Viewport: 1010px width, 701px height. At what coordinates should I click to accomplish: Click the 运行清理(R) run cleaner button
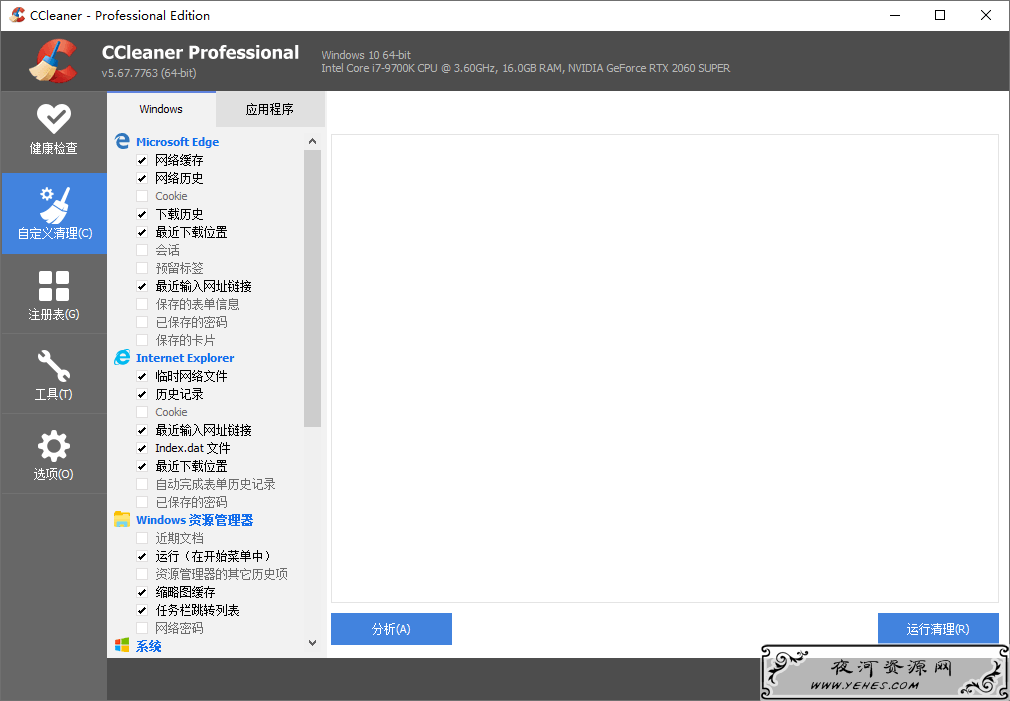coord(938,629)
